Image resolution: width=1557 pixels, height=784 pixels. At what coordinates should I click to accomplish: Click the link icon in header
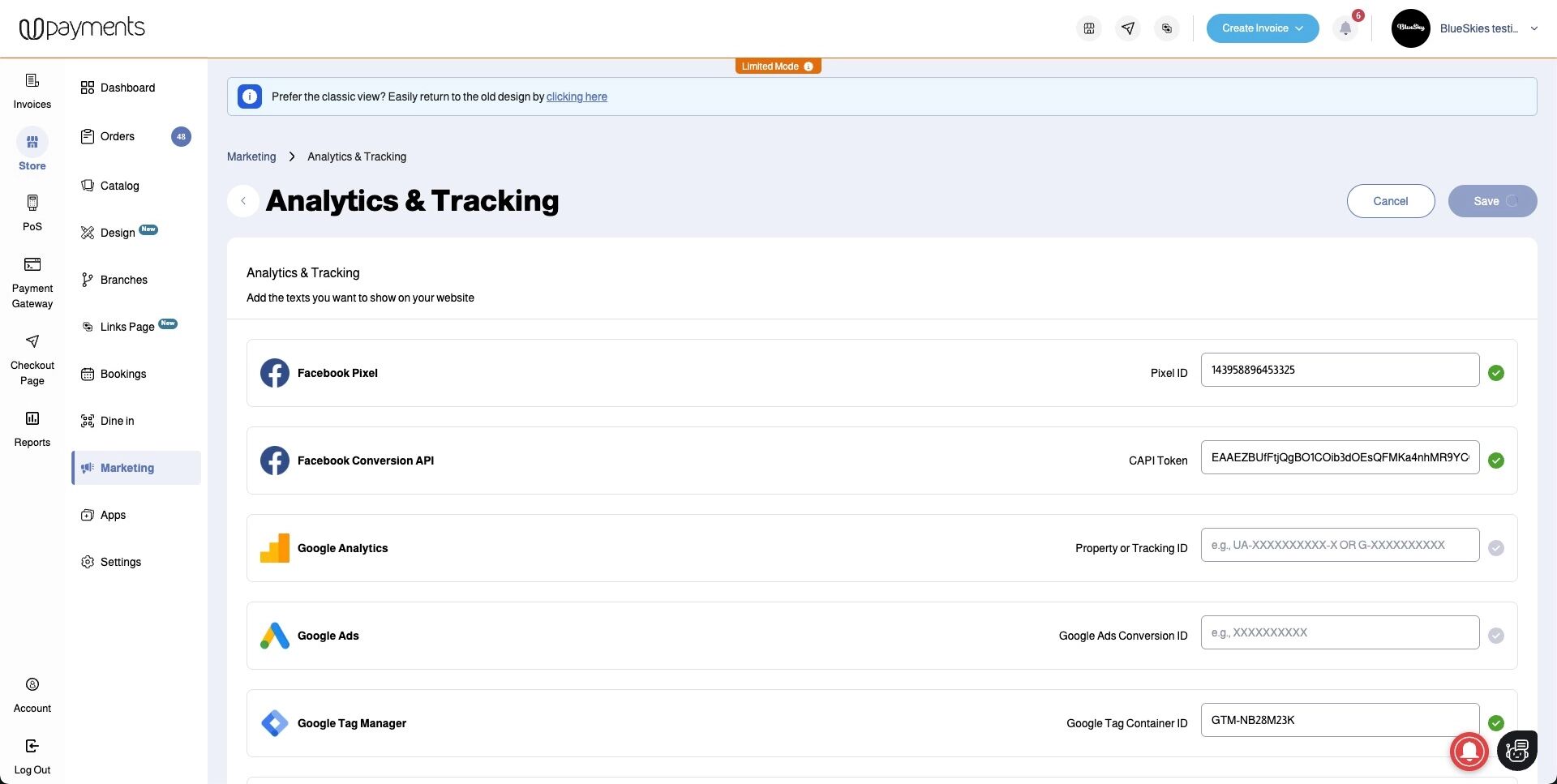(1167, 28)
